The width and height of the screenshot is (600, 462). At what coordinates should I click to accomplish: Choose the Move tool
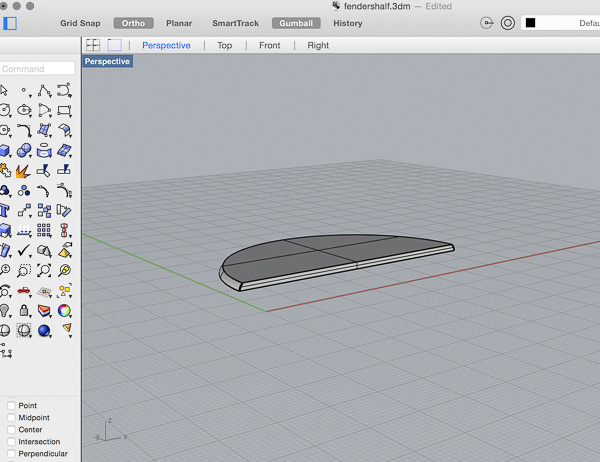[24, 211]
